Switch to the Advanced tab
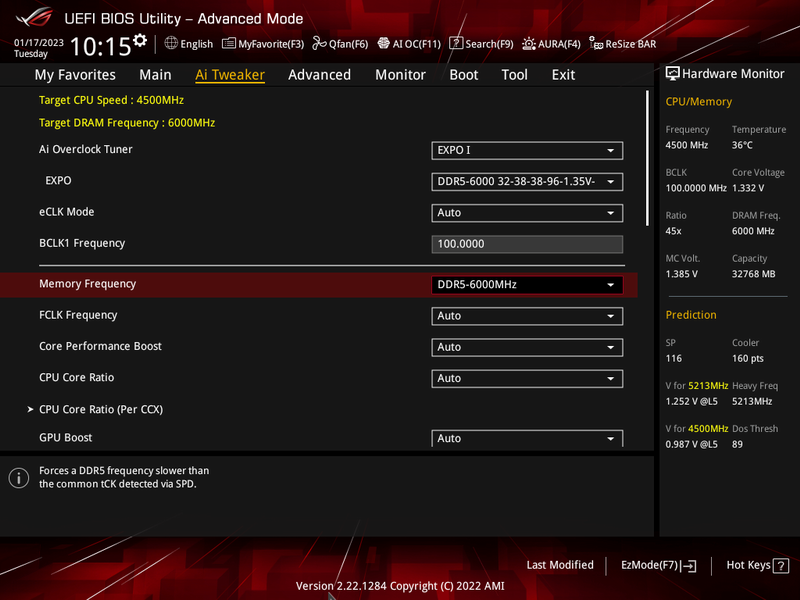Viewport: 800px width, 600px height. pyautogui.click(x=319, y=75)
